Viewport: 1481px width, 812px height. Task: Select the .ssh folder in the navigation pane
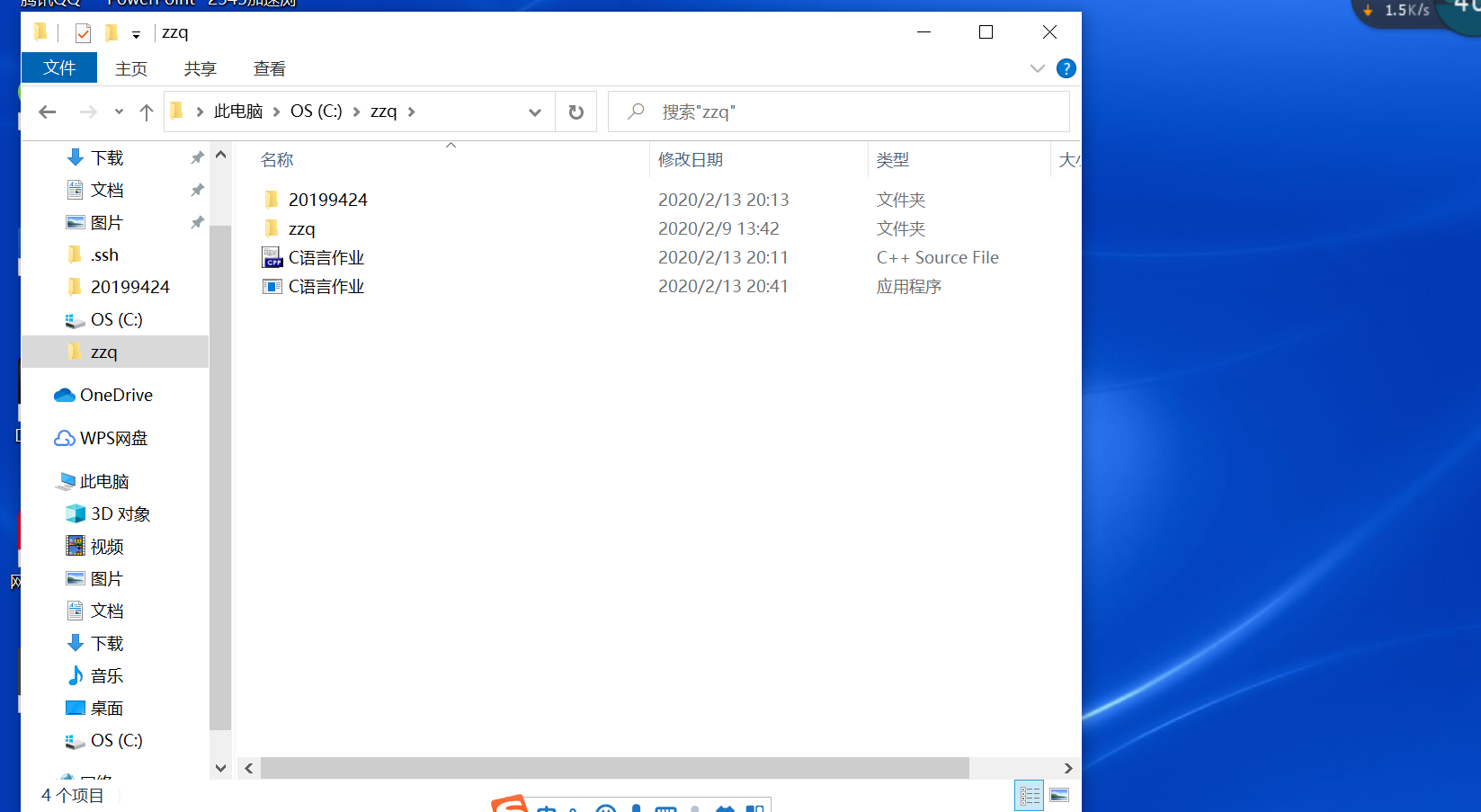[x=104, y=255]
